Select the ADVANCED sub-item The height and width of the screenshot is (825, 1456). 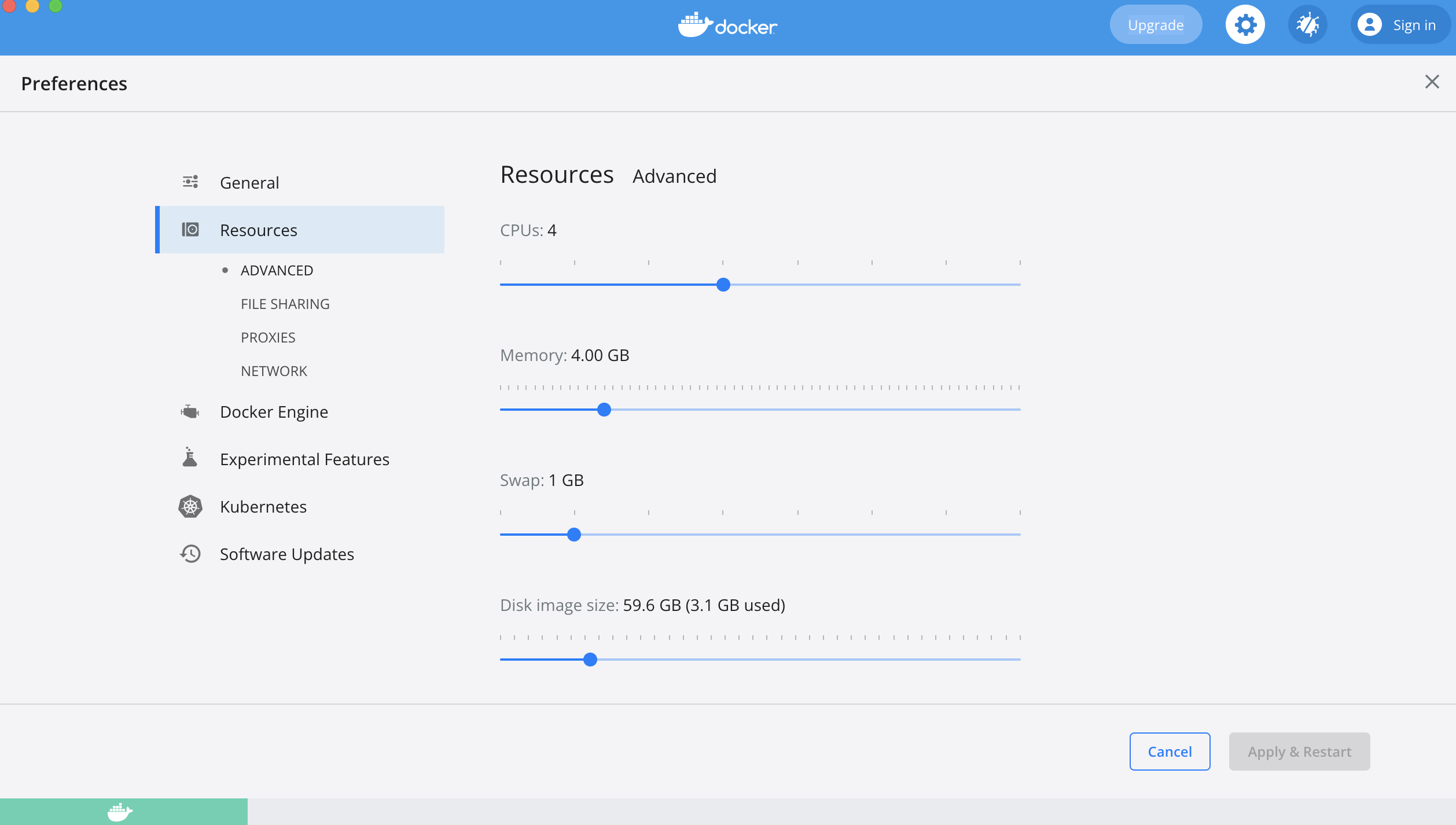(277, 270)
